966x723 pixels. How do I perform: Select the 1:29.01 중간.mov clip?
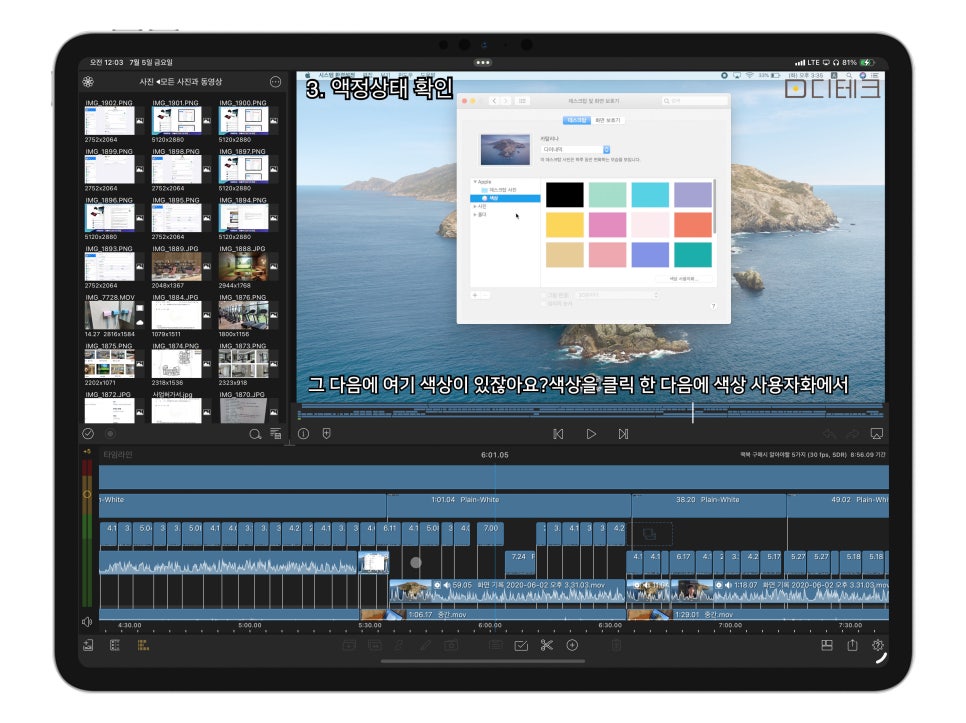point(758,615)
